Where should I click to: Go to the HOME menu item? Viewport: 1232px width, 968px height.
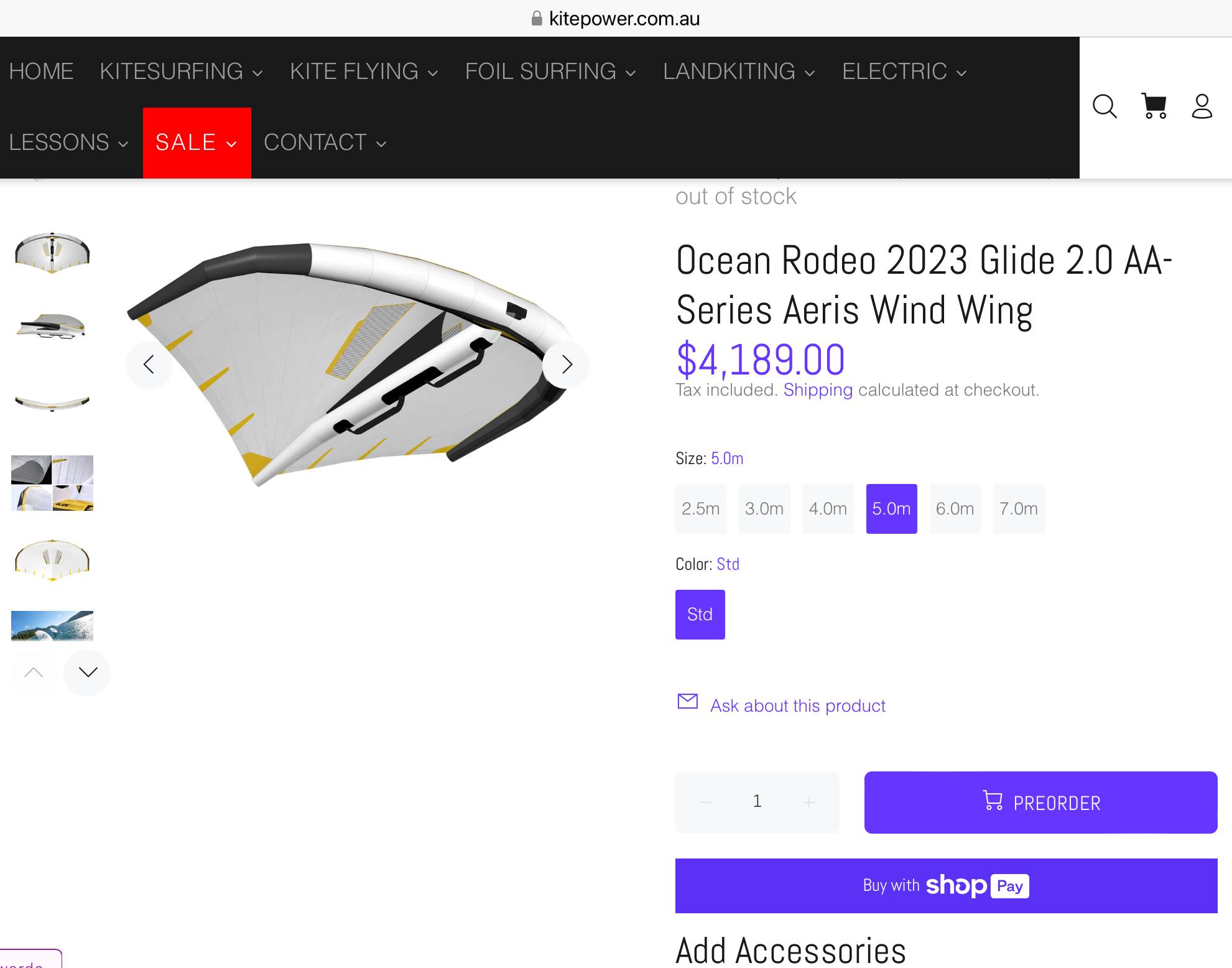[41, 72]
